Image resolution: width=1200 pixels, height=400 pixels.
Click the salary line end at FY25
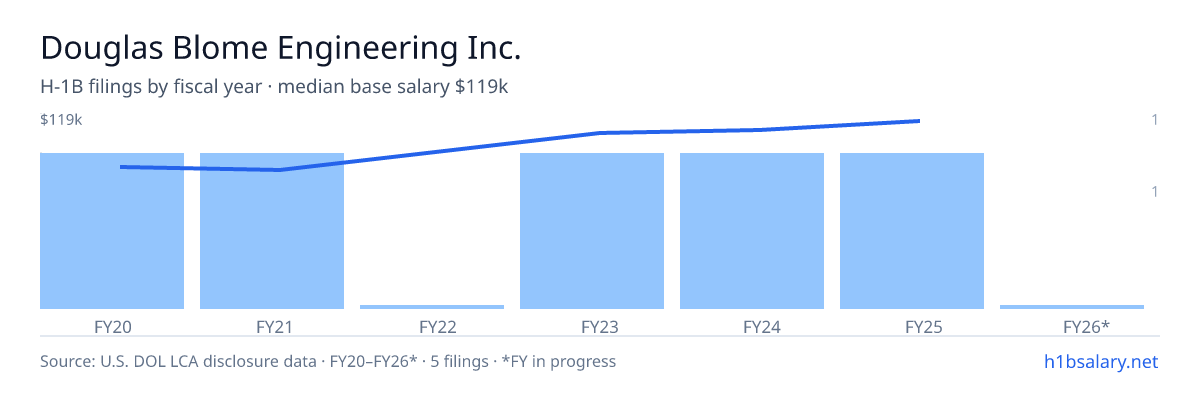click(x=919, y=121)
